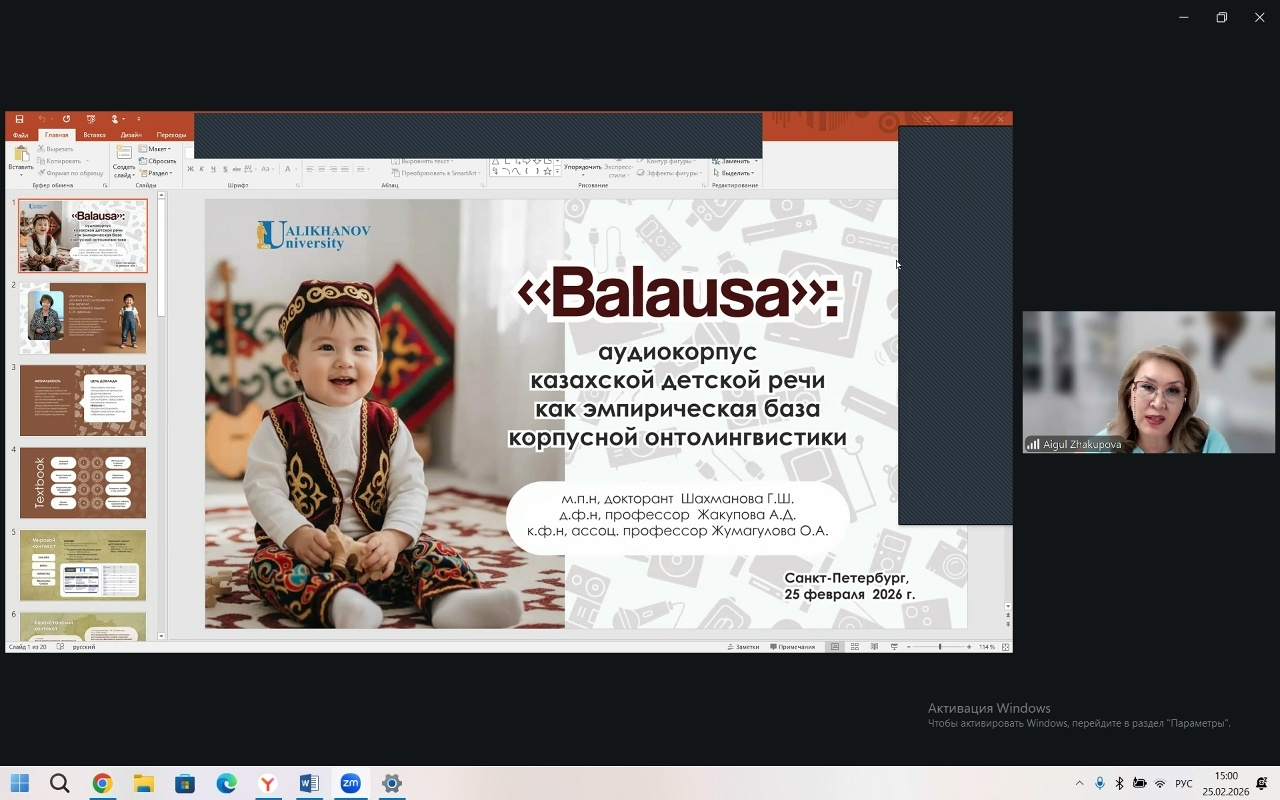The width and height of the screenshot is (1280, 800).
Task: Click the Сбросить button in Slides group
Action: pos(160,160)
